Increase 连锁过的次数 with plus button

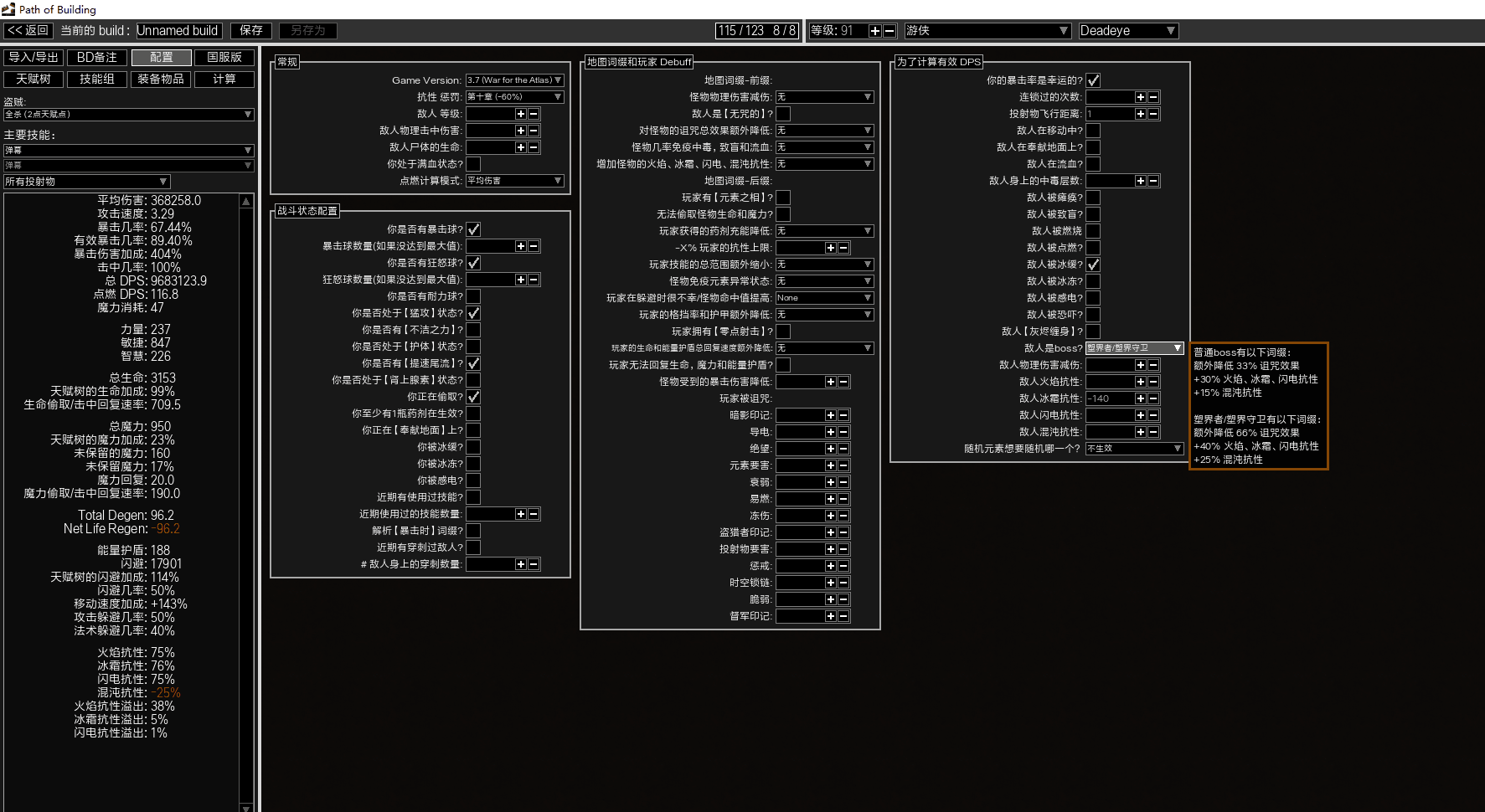[1140, 97]
